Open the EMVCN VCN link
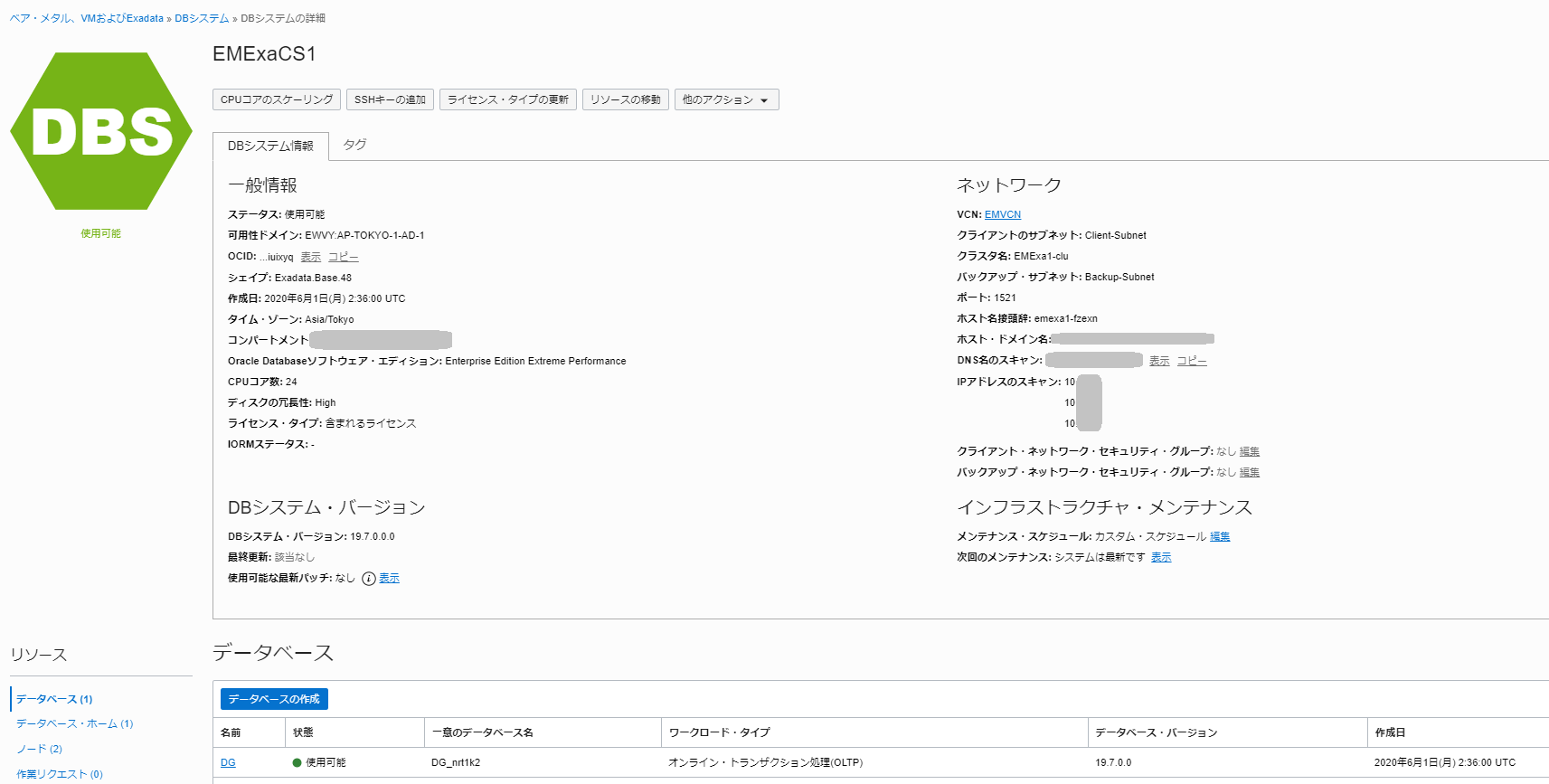The width and height of the screenshot is (1549, 784). click(x=1003, y=214)
